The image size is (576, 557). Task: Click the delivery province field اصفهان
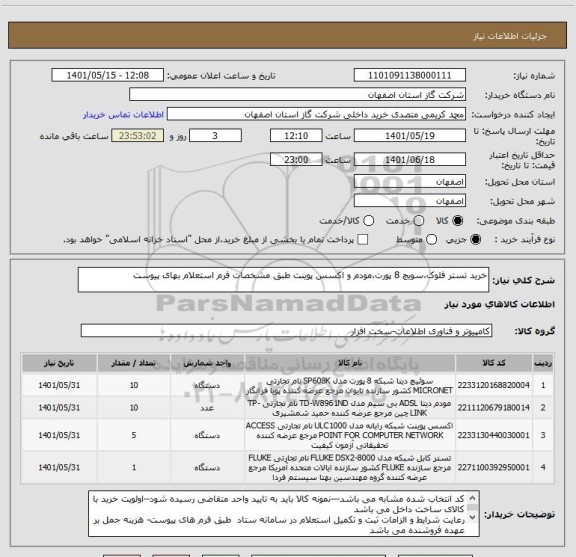coord(410,182)
